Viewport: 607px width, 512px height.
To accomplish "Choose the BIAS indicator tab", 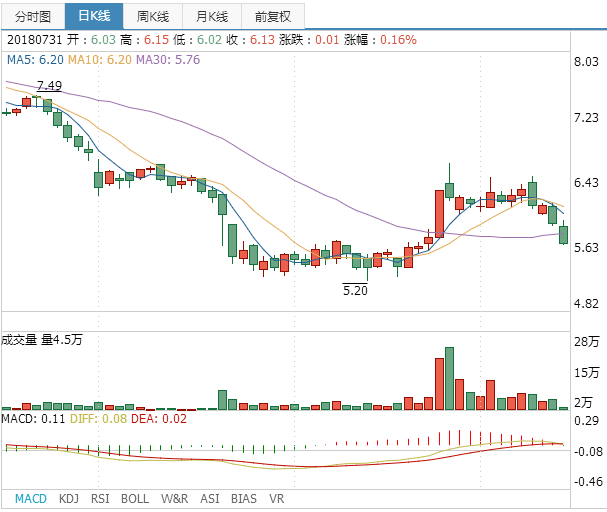I will (243, 497).
